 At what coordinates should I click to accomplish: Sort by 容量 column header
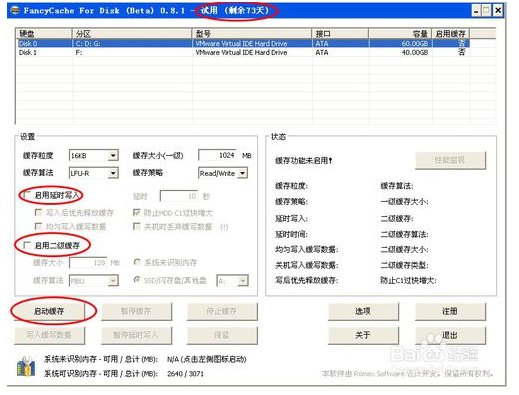click(x=400, y=34)
